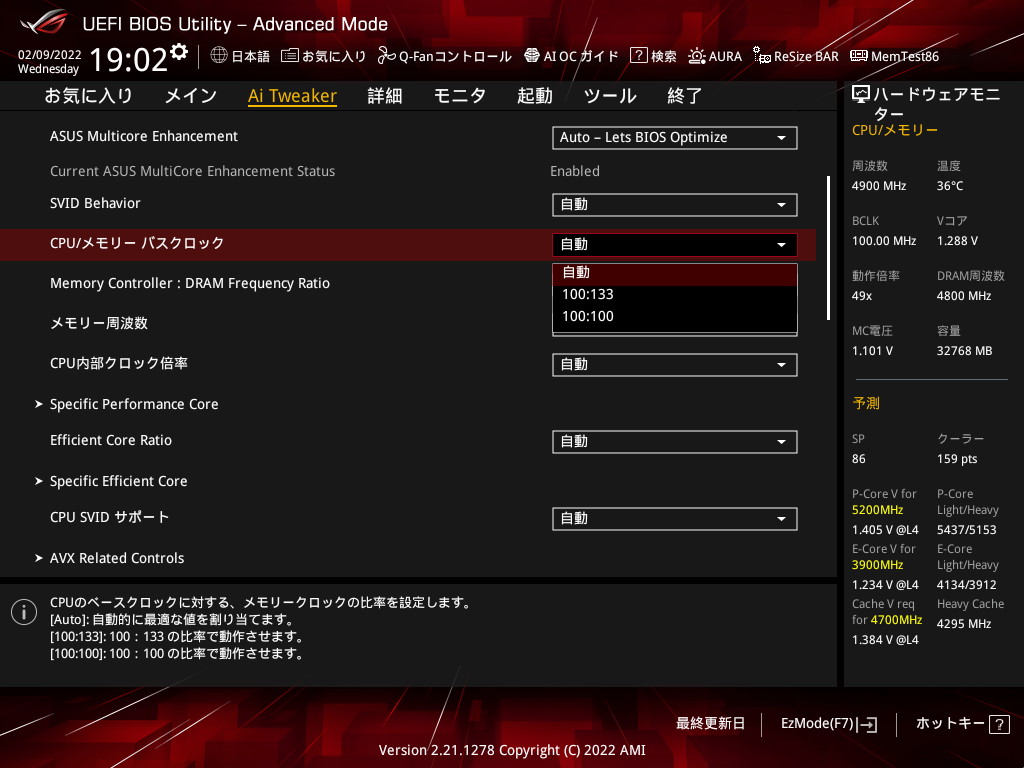This screenshot has width=1024, height=768.
Task: Open SVID Behavior dropdown
Action: pos(675,204)
